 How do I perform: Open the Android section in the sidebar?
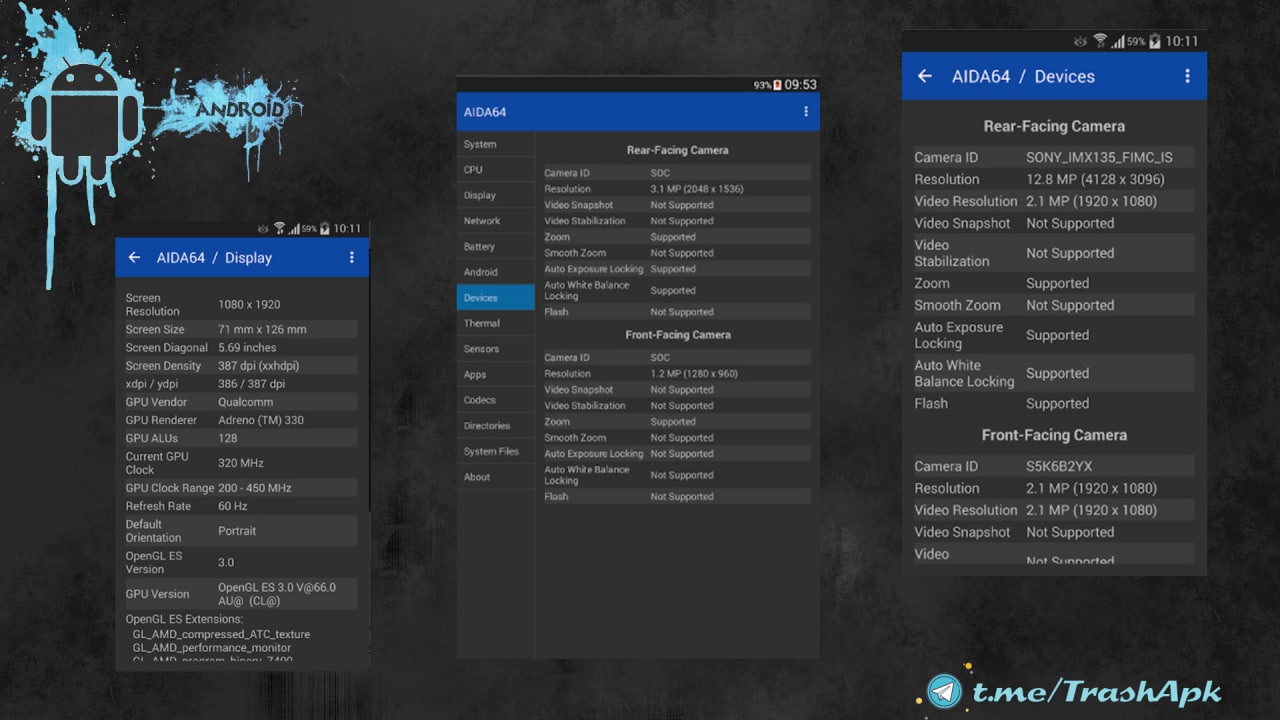[495, 272]
